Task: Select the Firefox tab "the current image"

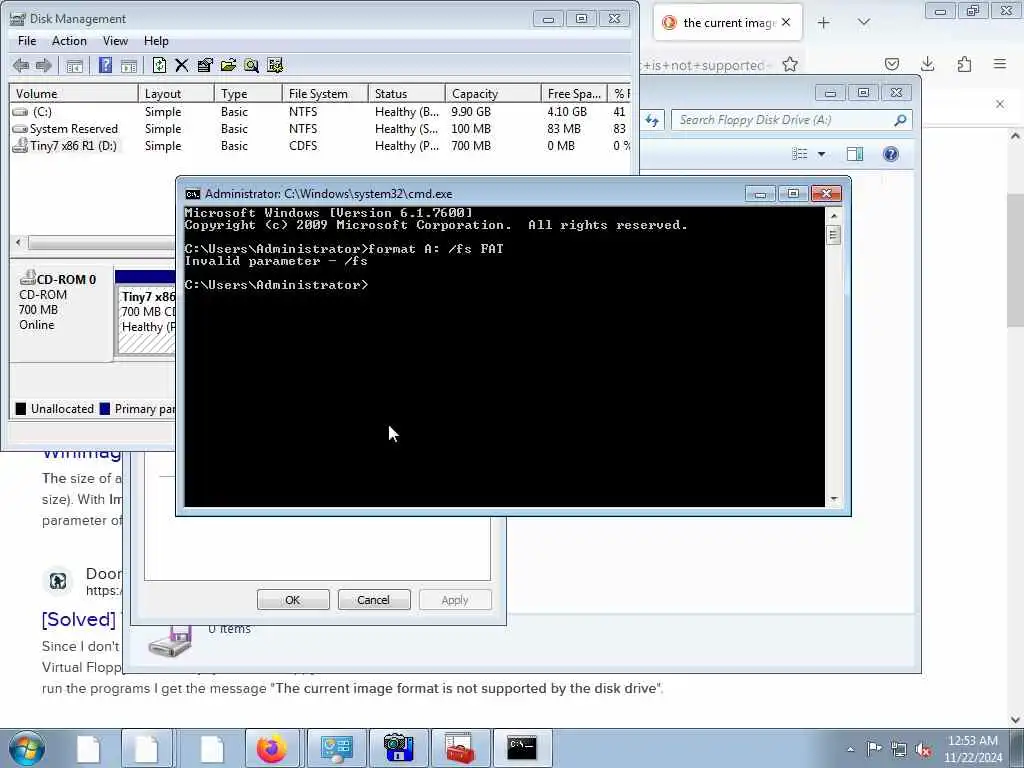Action: [x=726, y=23]
